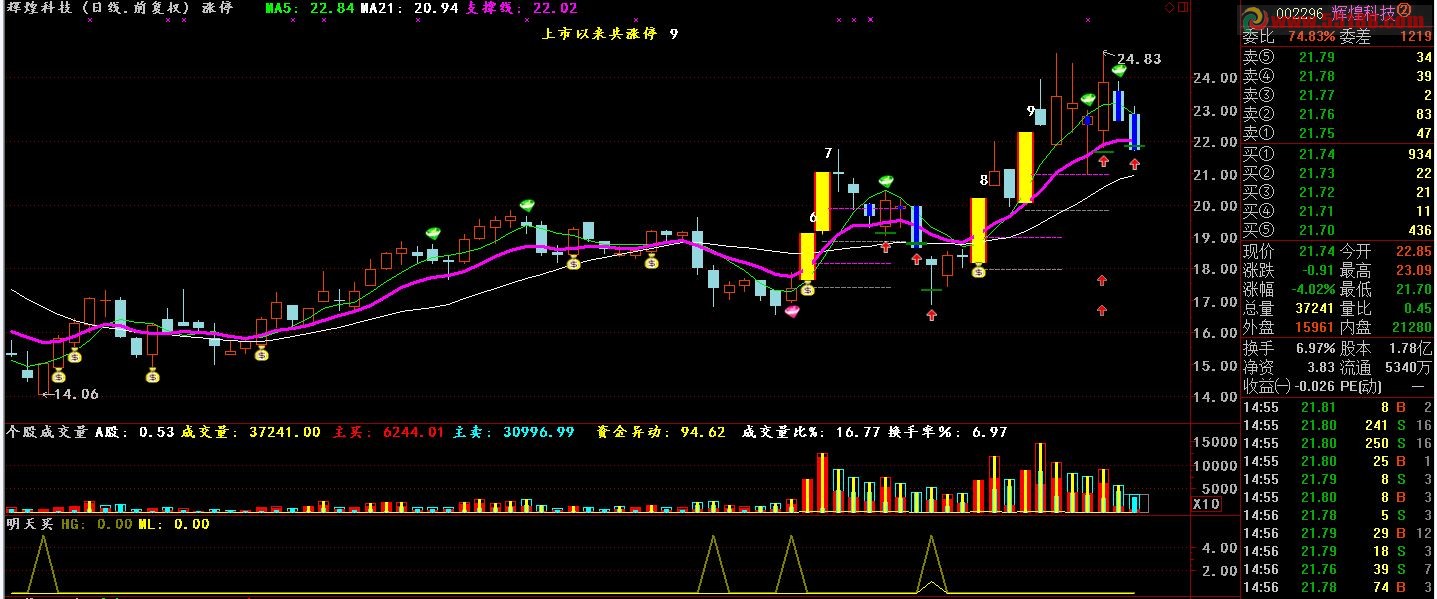Click limit-up count label 7 above candle
The height and width of the screenshot is (599, 1437).
(828, 153)
